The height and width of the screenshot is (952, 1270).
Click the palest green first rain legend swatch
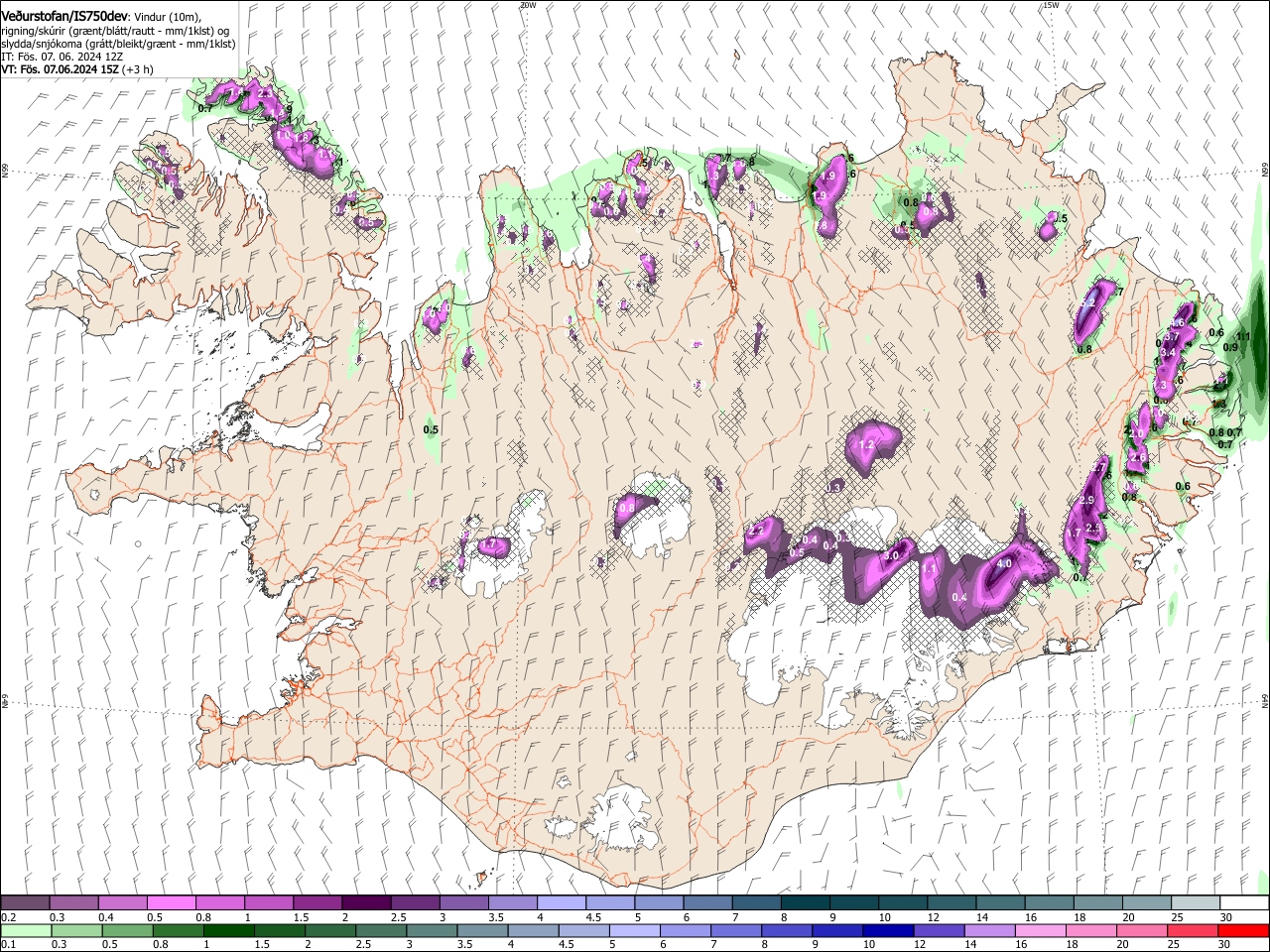[25, 930]
